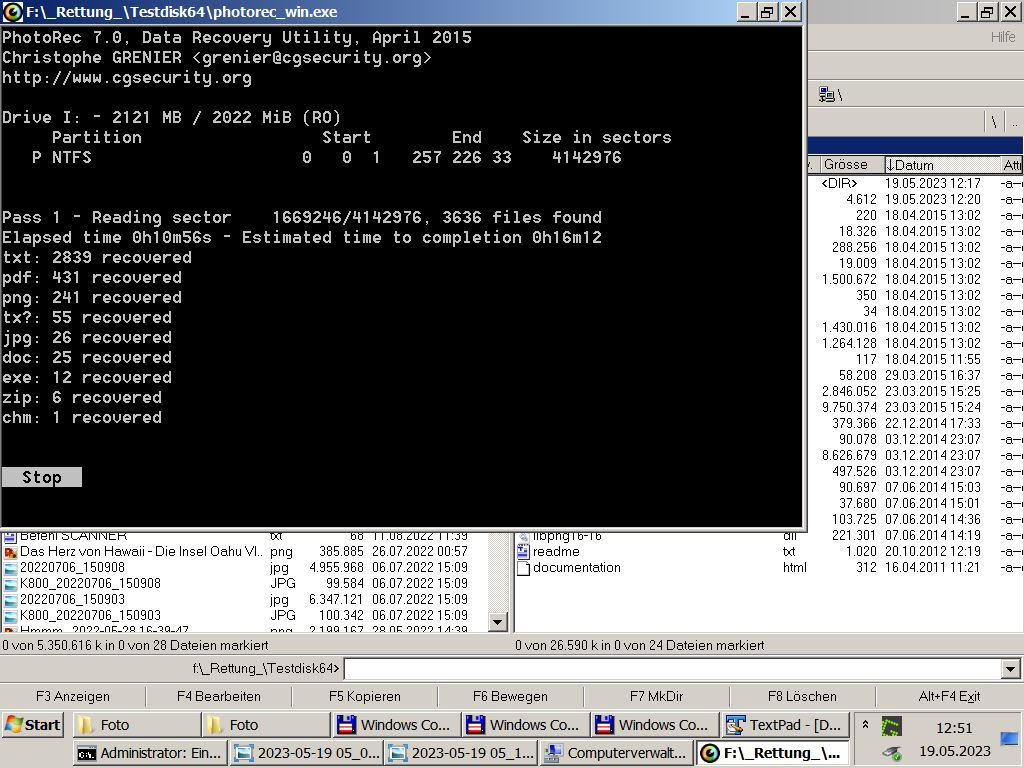This screenshot has height=768, width=1024.
Task: Open the 2023-05-19 05_0... image taskbar button
Action: point(306,753)
